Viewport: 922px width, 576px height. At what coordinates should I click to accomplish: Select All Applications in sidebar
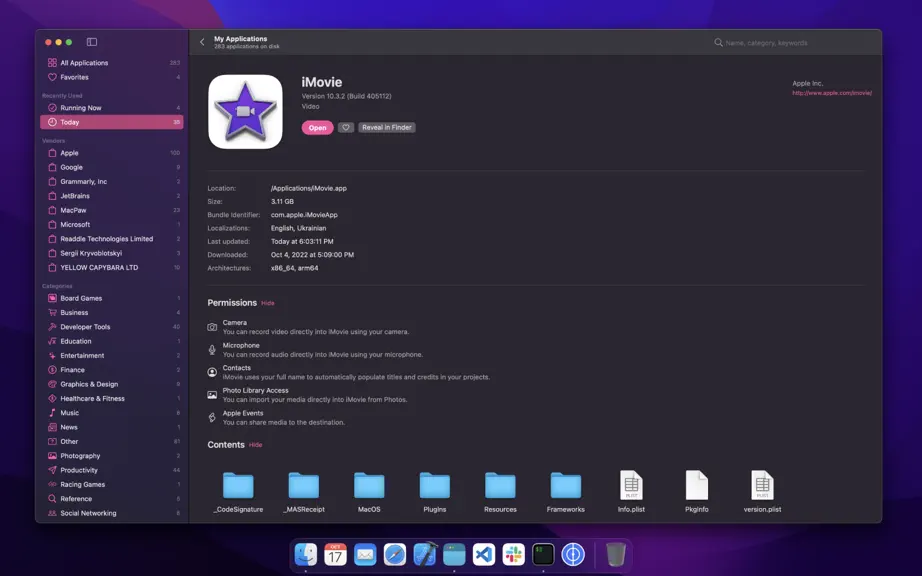[x=112, y=63]
